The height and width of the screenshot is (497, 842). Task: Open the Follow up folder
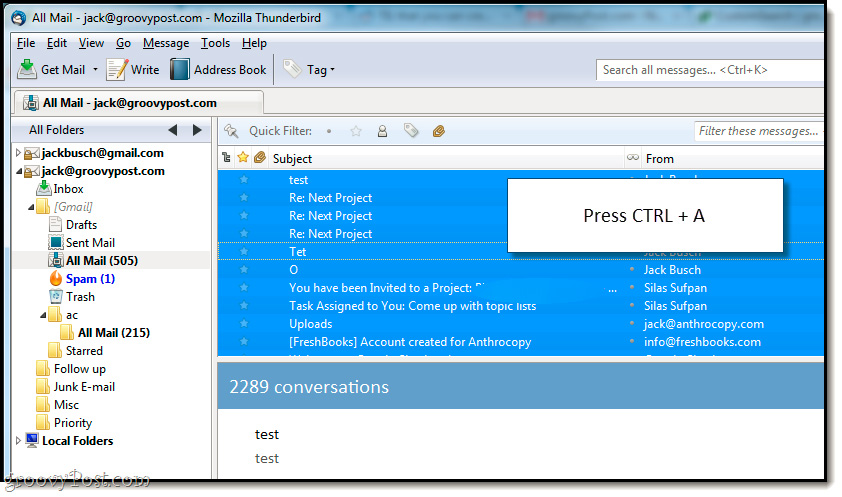(x=79, y=369)
